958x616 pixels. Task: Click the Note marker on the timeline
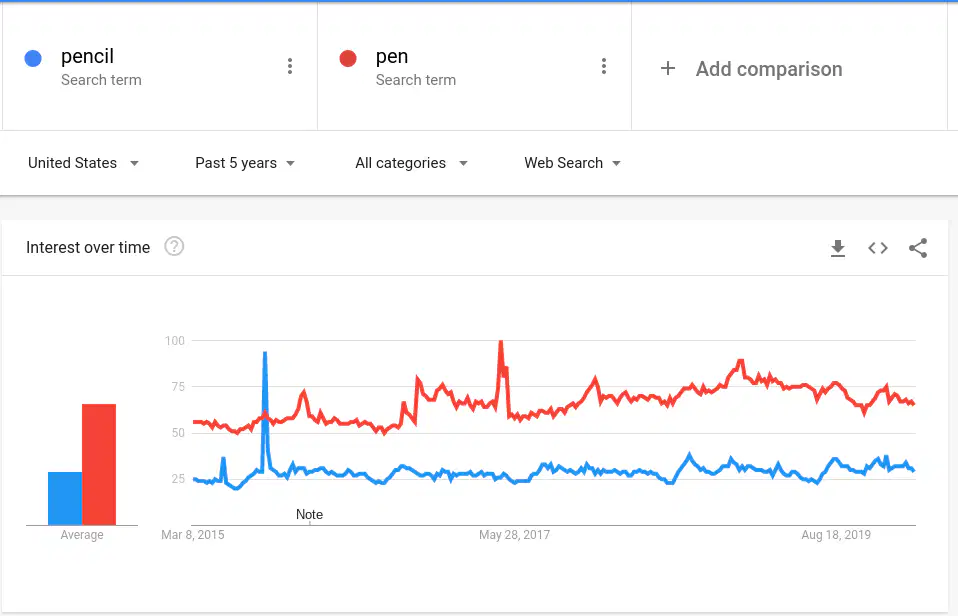309,515
